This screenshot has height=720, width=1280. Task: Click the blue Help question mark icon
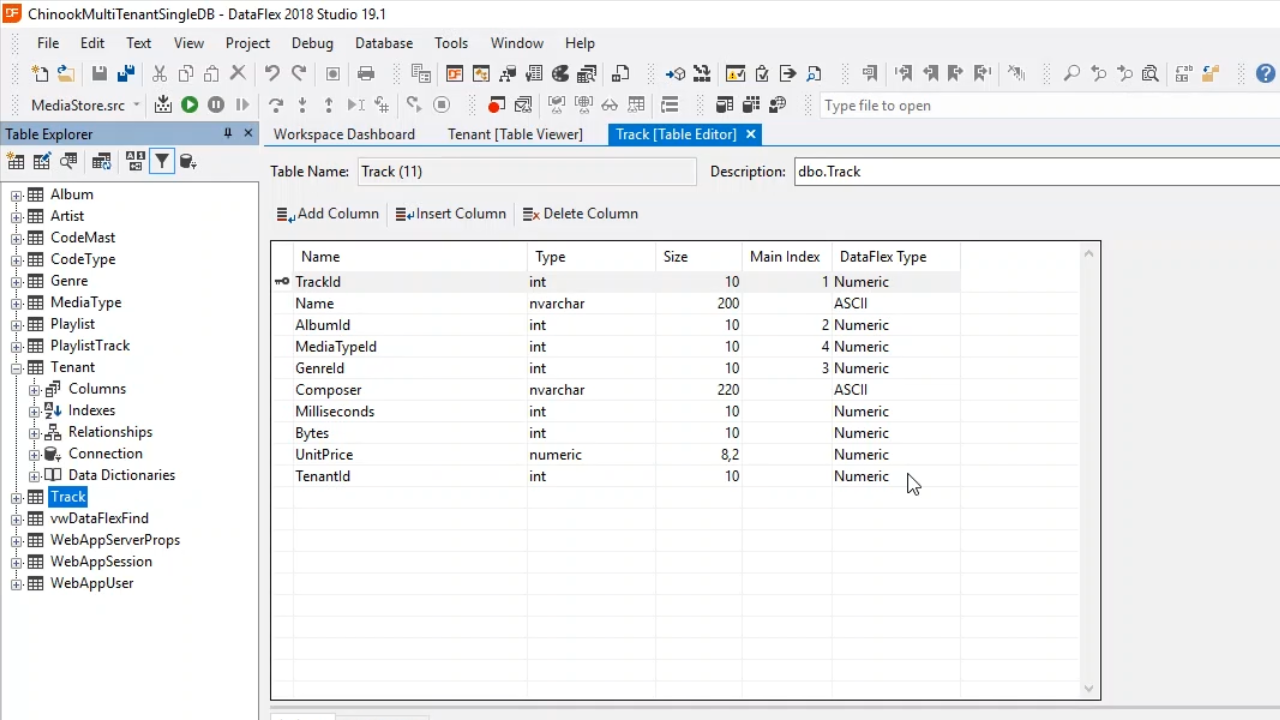1265,74
